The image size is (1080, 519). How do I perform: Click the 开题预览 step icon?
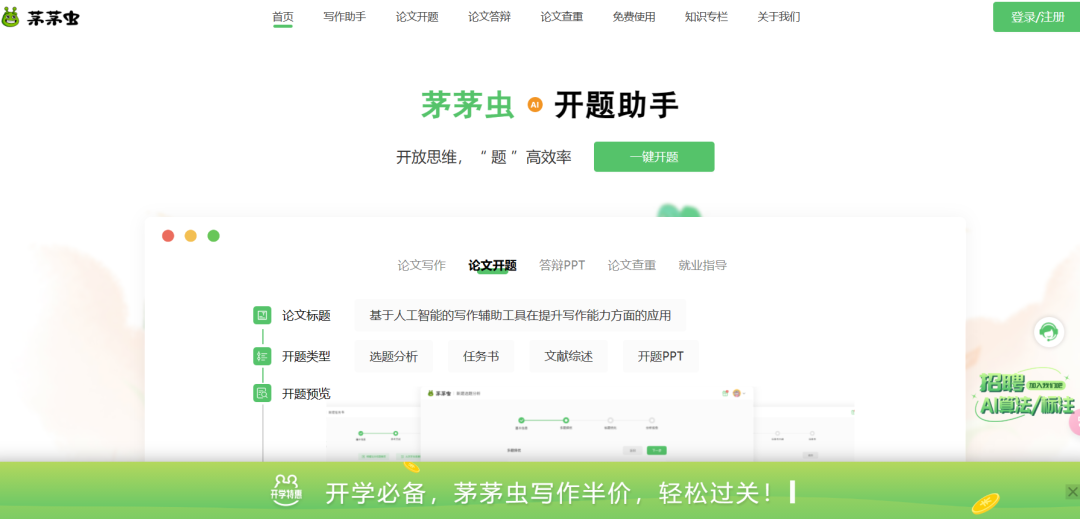(262, 393)
